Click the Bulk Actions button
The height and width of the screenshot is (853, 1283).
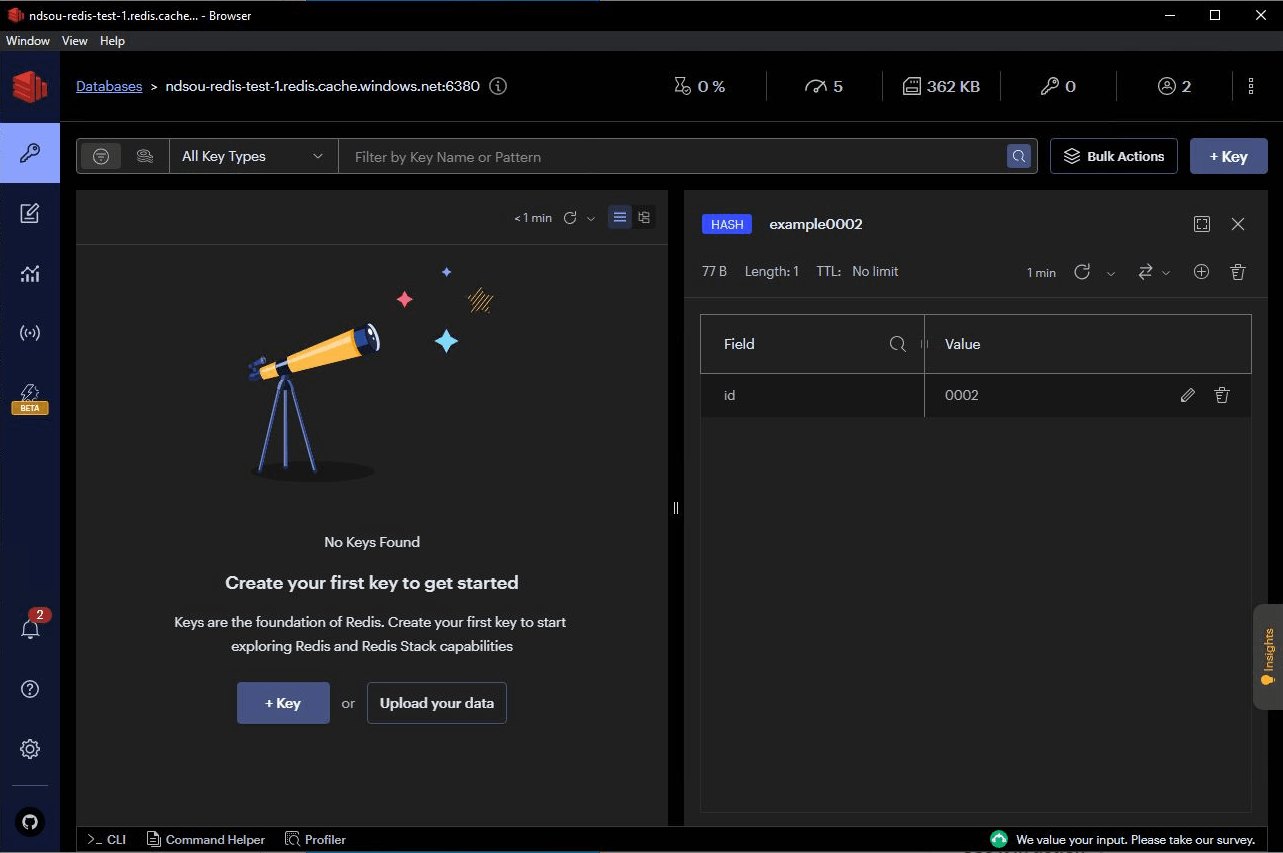click(1114, 157)
